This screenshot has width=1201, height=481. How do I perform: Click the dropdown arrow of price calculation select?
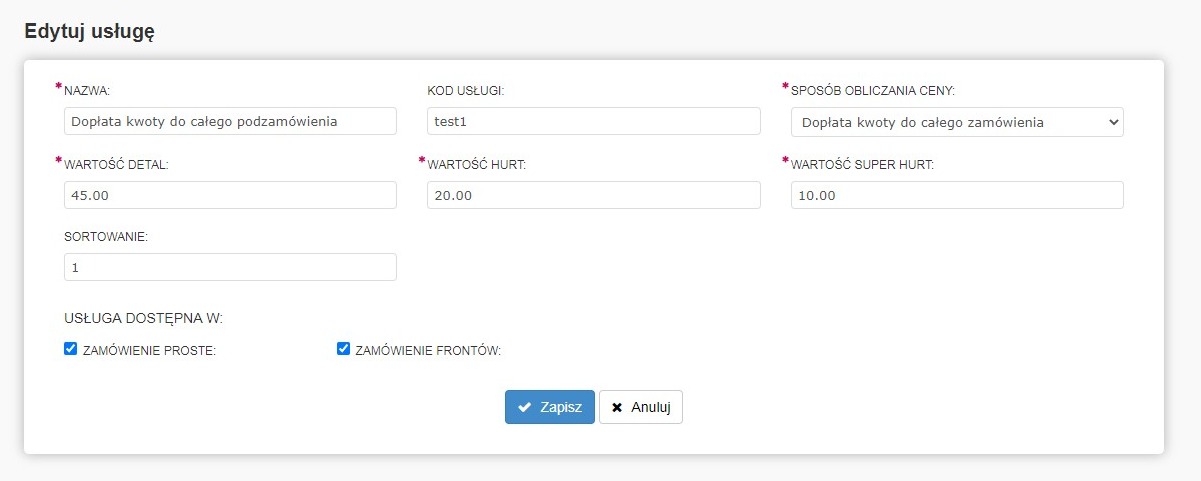pos(1114,122)
